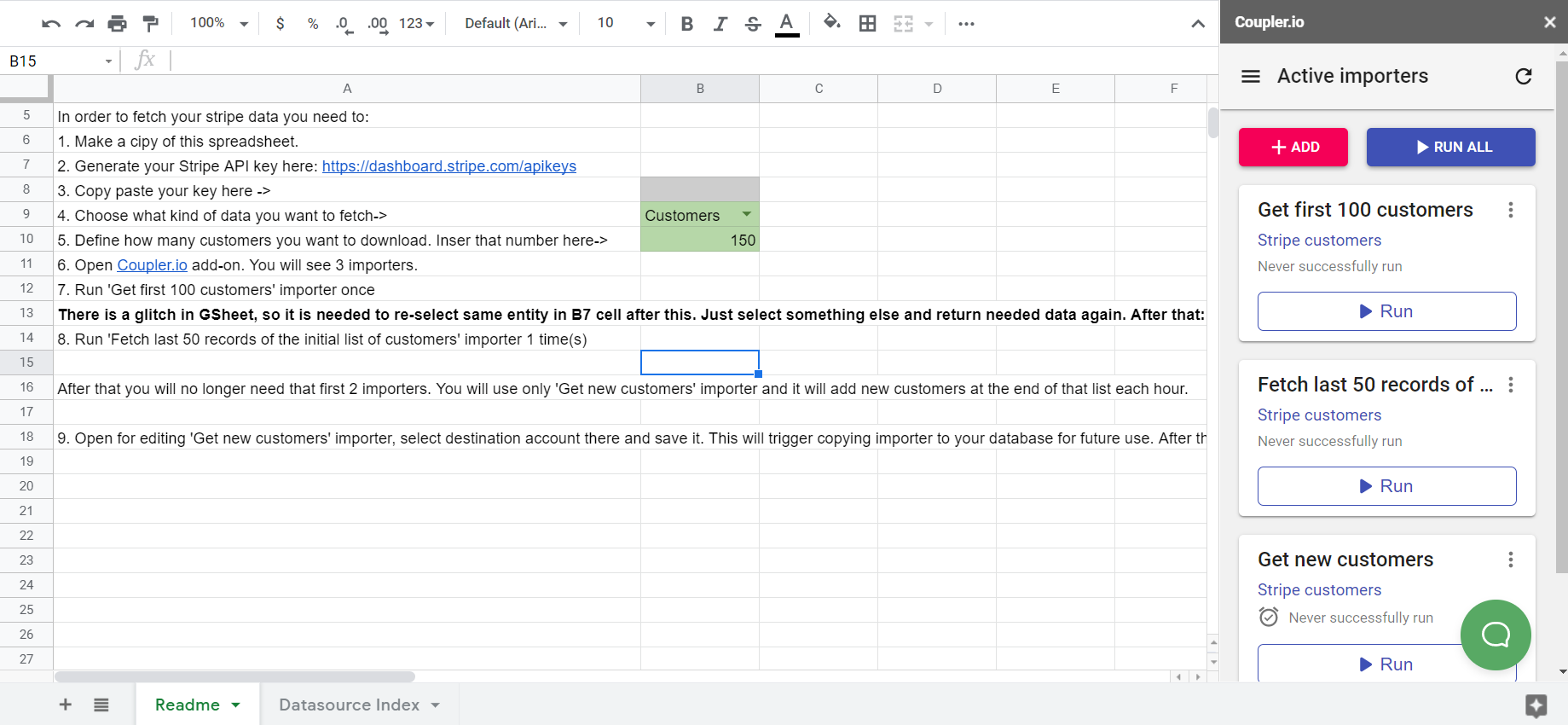The height and width of the screenshot is (725, 1568).
Task: Click the schedule alarm icon on Get new customers
Action: click(x=1269, y=617)
